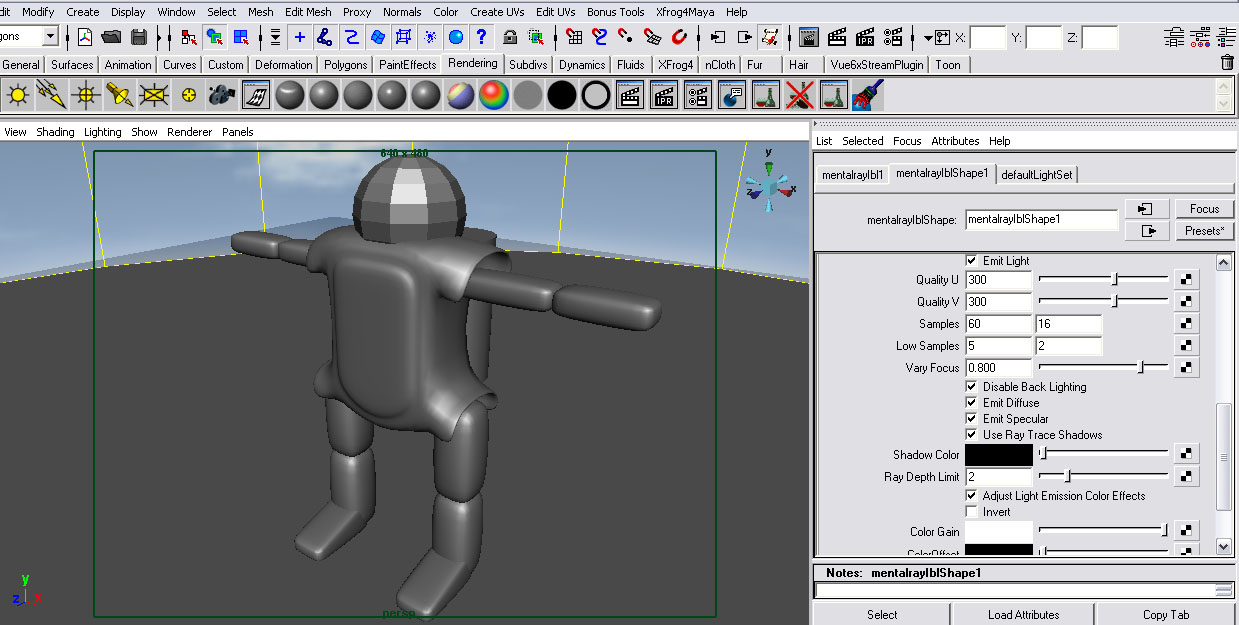Open the 3D Paint brush tool

[x=868, y=96]
